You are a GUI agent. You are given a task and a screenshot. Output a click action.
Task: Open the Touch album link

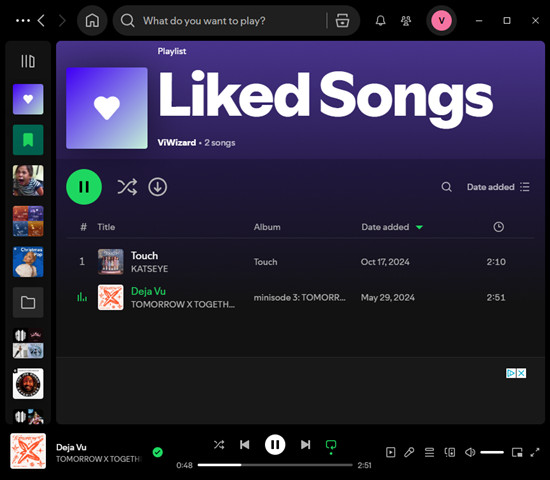[266, 262]
